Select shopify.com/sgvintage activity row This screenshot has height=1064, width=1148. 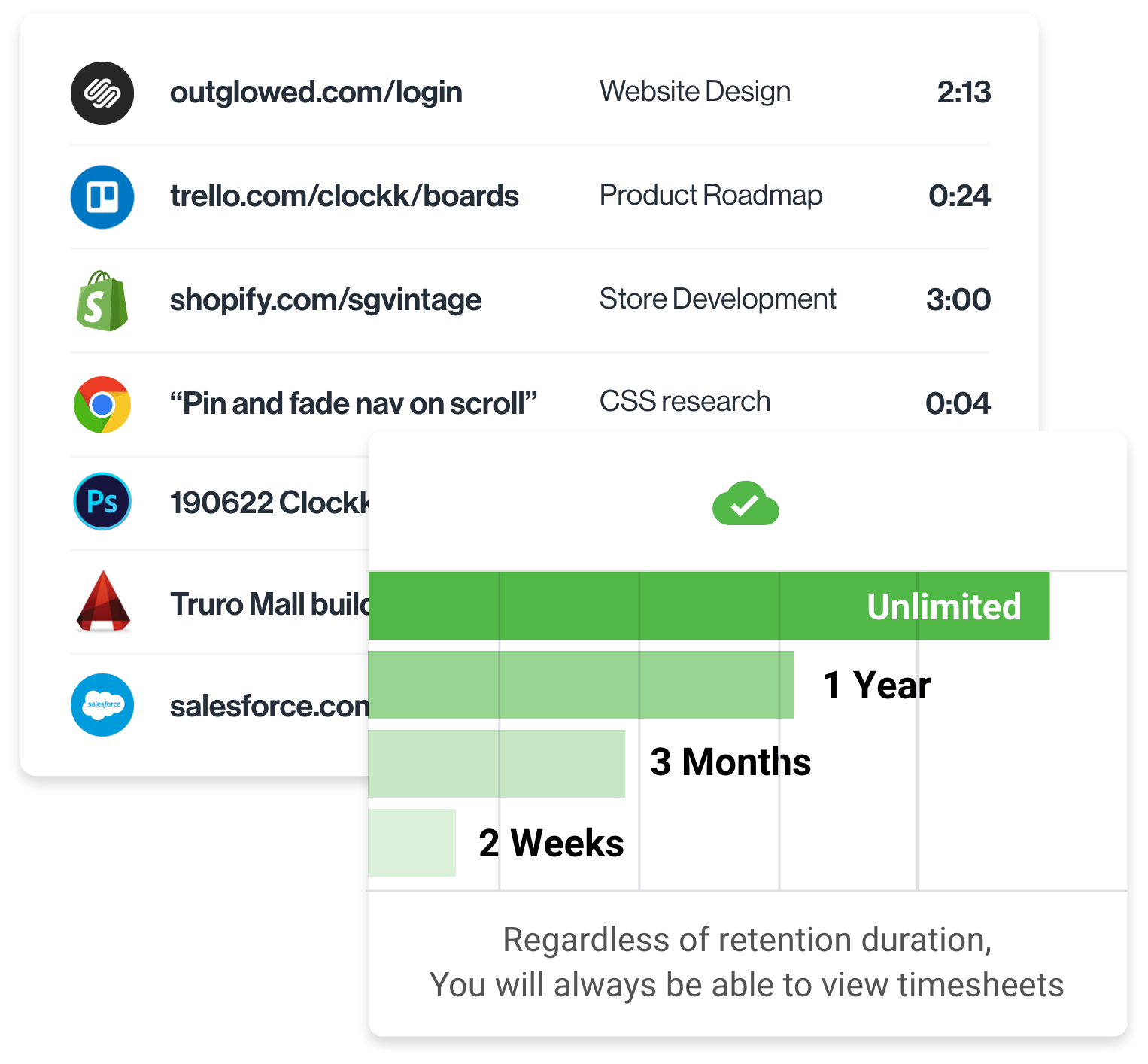click(x=325, y=300)
